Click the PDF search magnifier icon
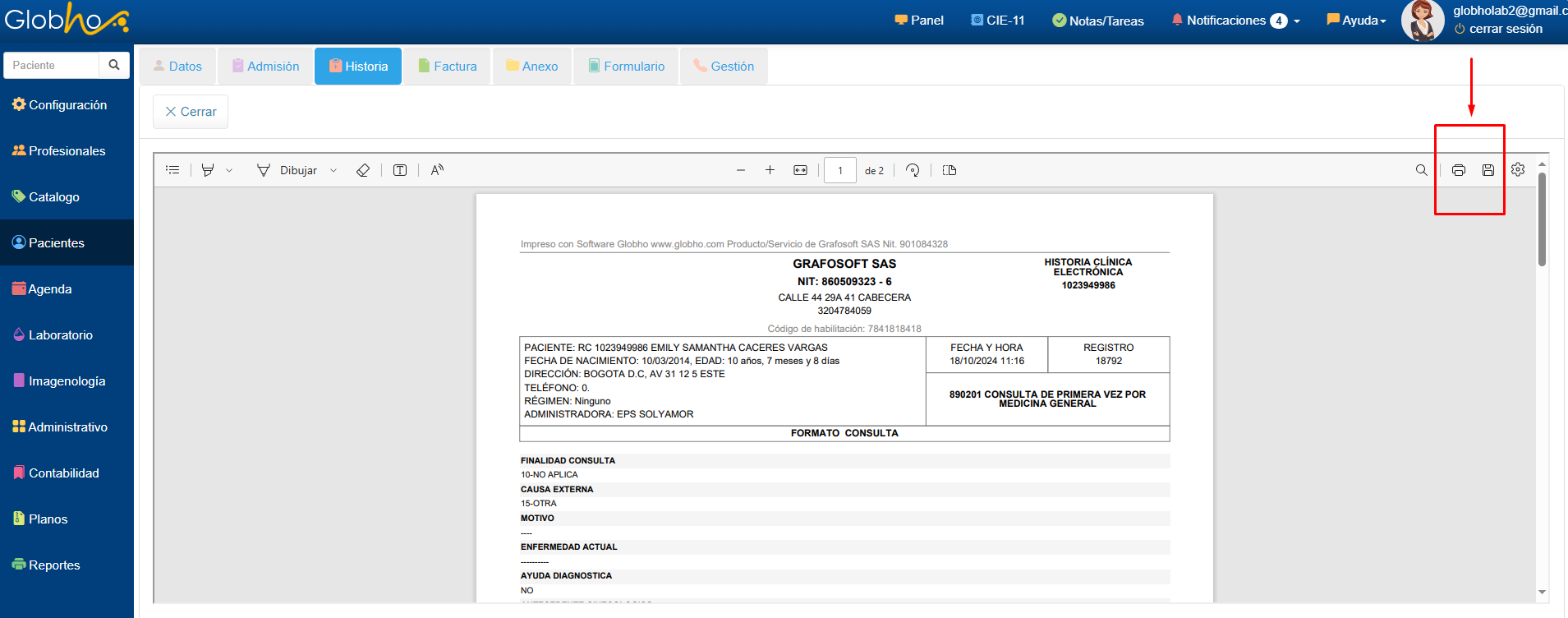 [x=1421, y=170]
